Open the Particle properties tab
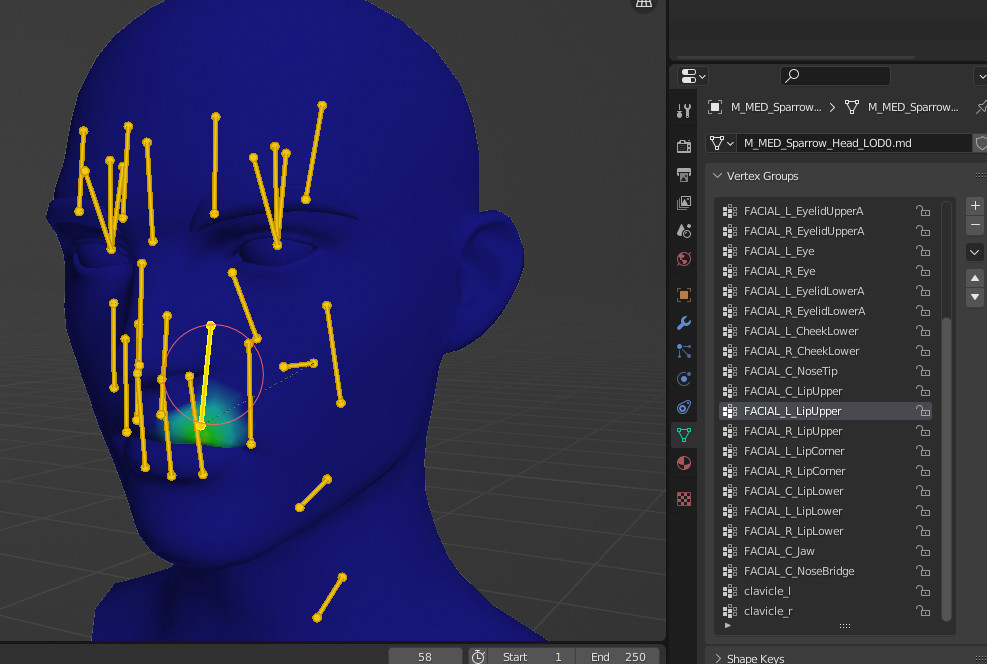The height and width of the screenshot is (664, 987). 684,351
